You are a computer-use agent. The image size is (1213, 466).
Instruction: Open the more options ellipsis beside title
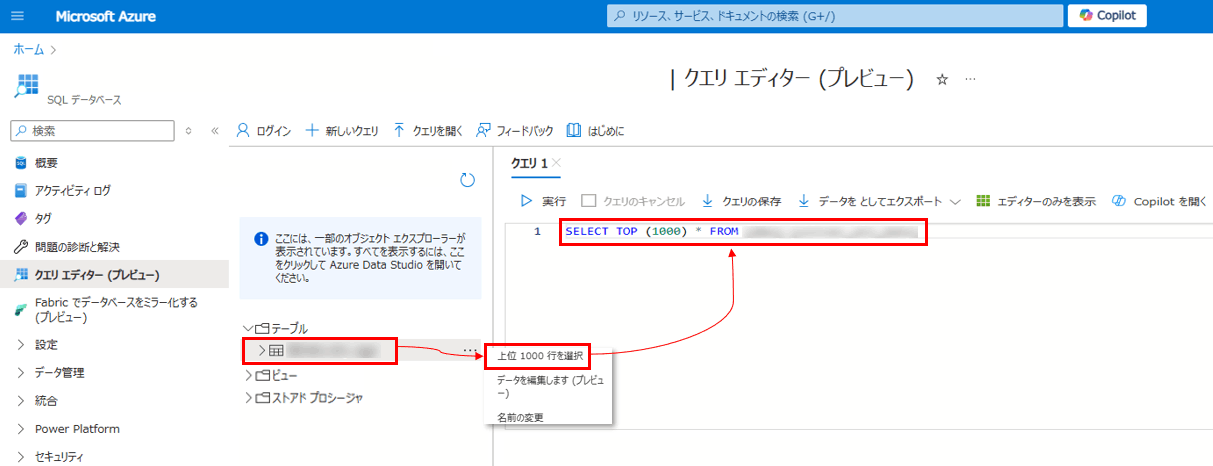(x=970, y=79)
